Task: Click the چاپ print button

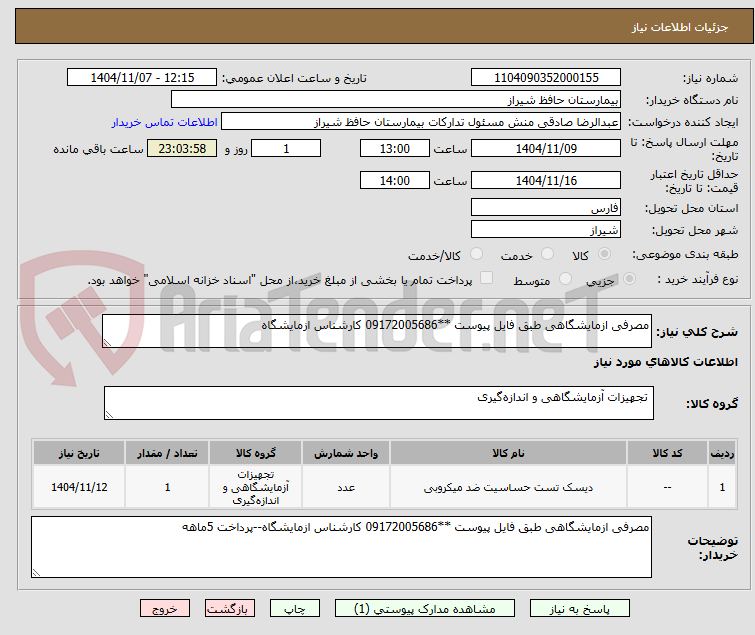Action: [x=295, y=609]
